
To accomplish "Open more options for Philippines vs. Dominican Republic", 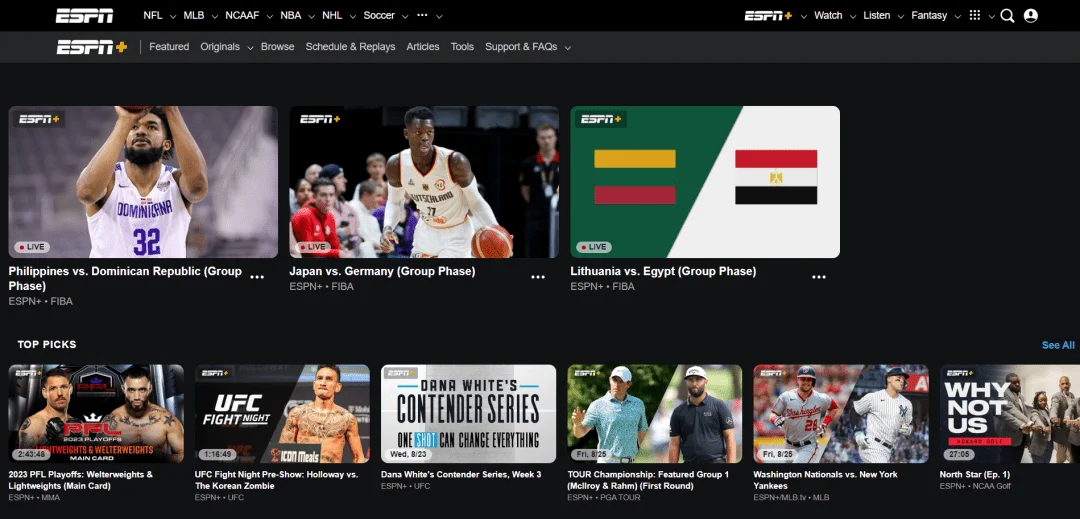I will click(x=257, y=277).
